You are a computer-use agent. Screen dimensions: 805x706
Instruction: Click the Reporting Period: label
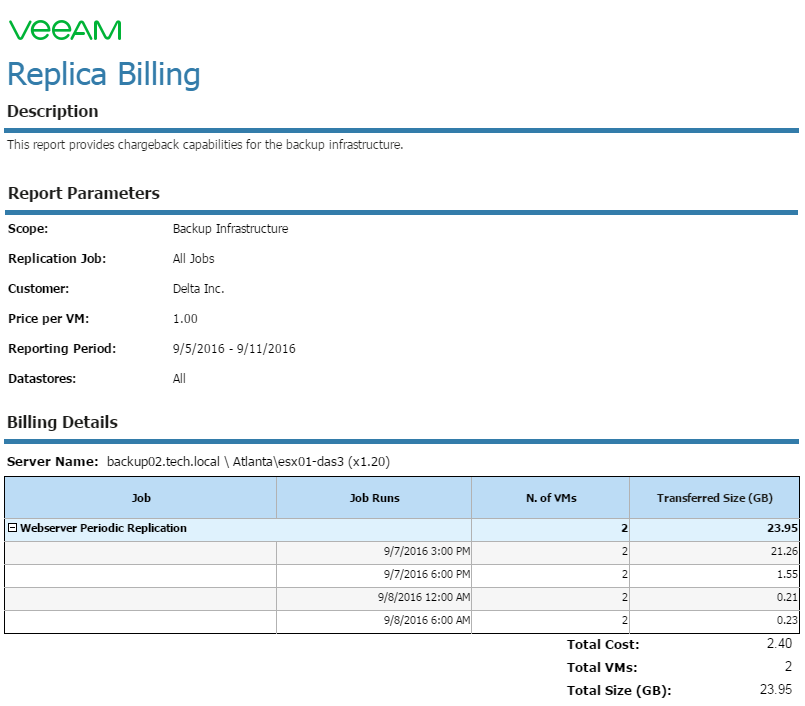pos(62,349)
